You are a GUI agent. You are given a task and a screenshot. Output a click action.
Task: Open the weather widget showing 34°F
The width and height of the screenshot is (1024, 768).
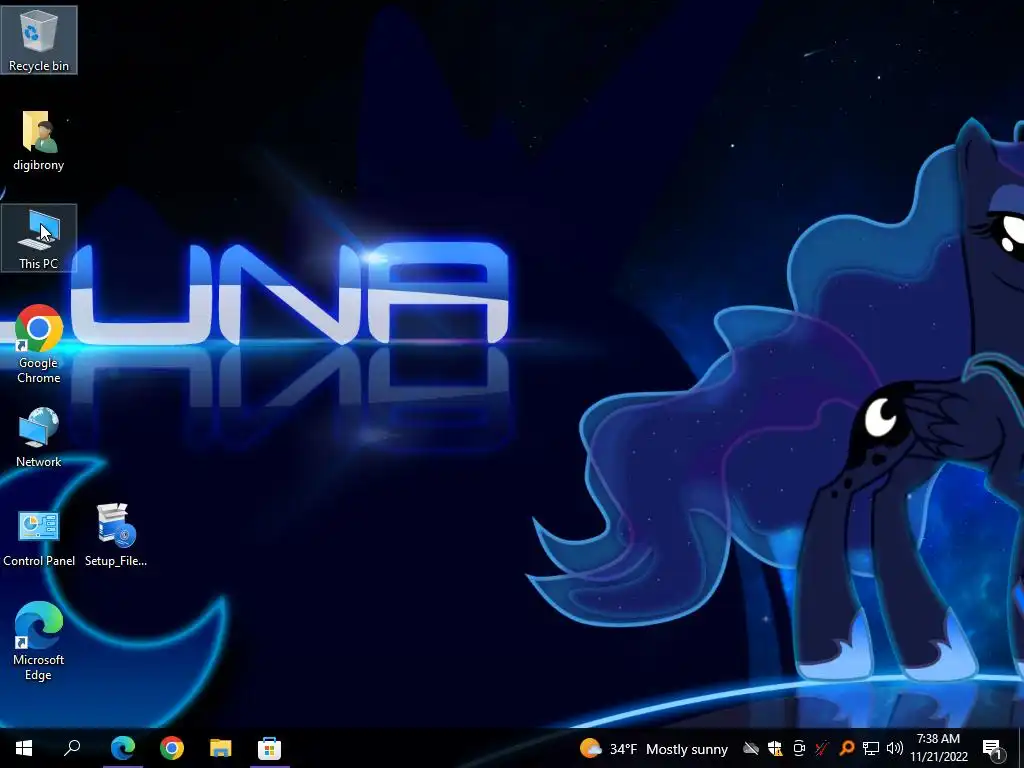(654, 748)
